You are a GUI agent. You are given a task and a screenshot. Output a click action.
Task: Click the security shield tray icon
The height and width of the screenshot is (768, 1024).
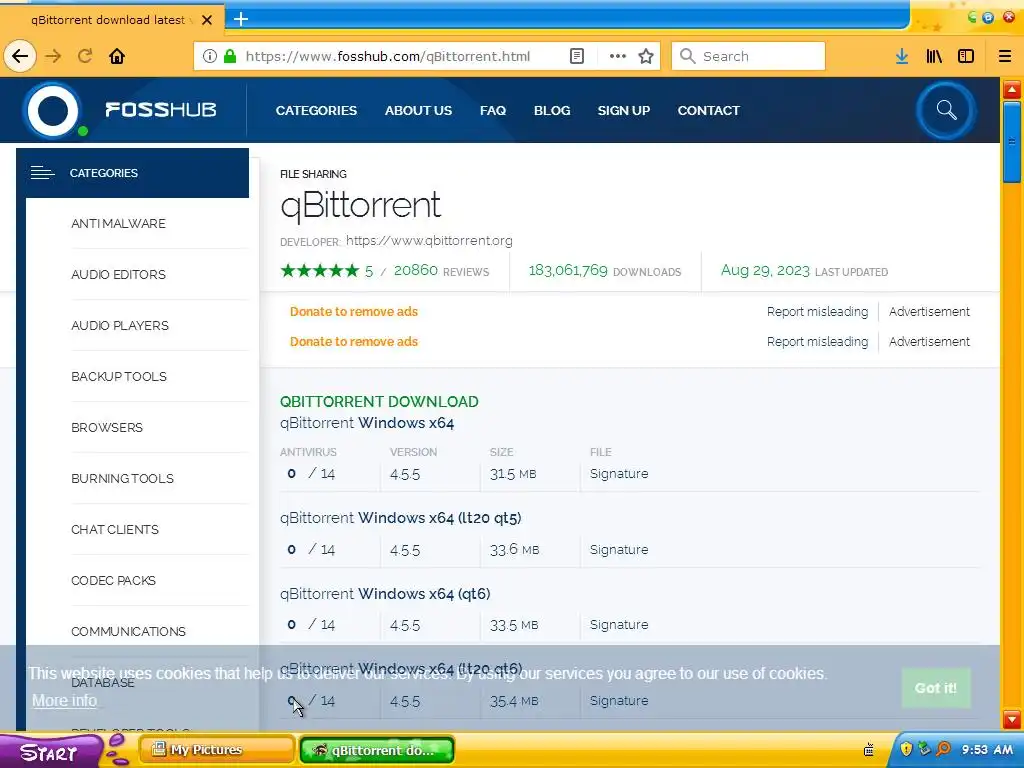coord(906,748)
